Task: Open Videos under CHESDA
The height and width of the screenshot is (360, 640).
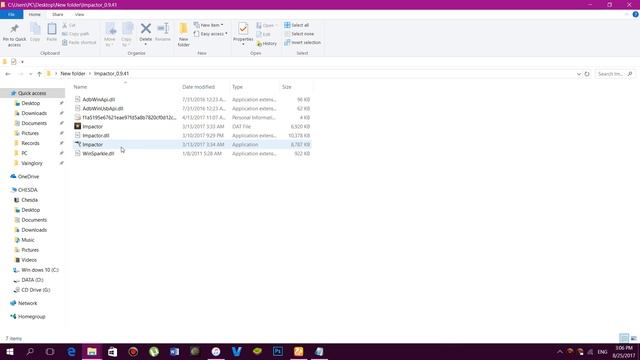Action: pos(29,260)
